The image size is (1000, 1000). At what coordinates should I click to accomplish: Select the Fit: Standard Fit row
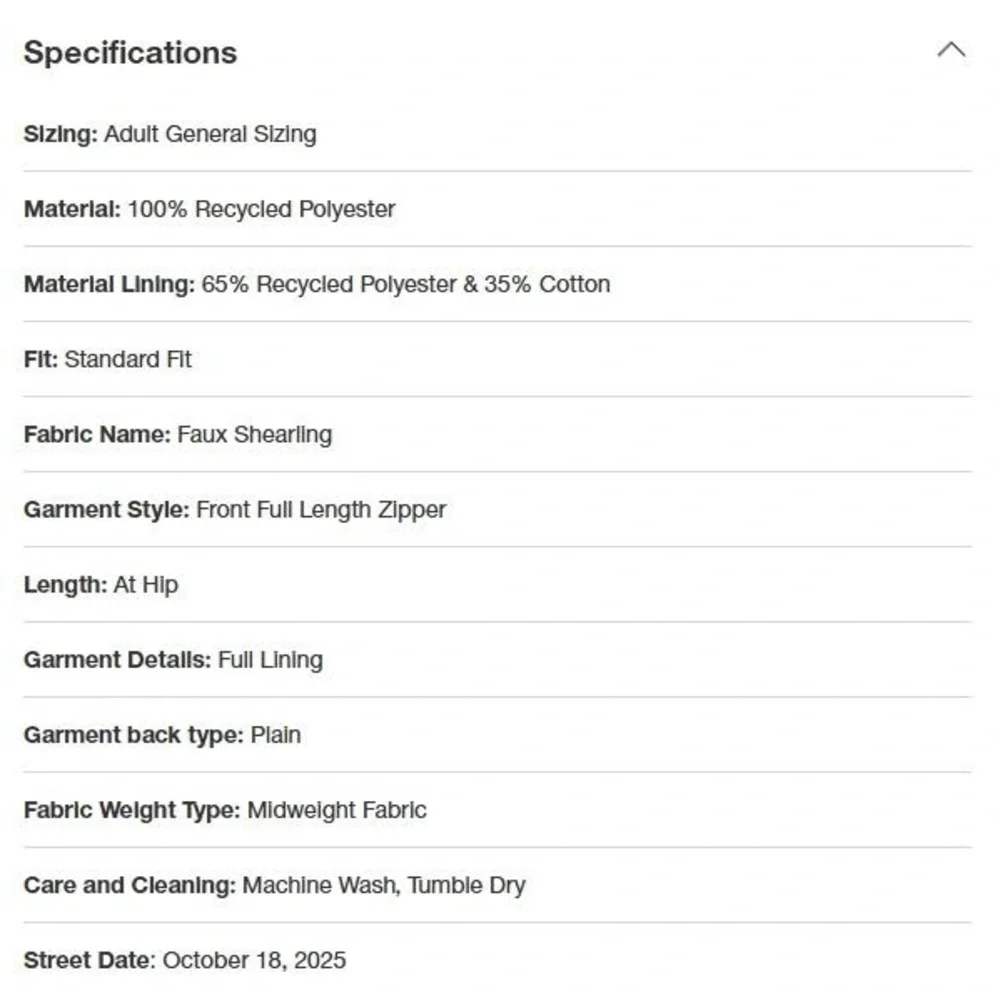(x=497, y=360)
